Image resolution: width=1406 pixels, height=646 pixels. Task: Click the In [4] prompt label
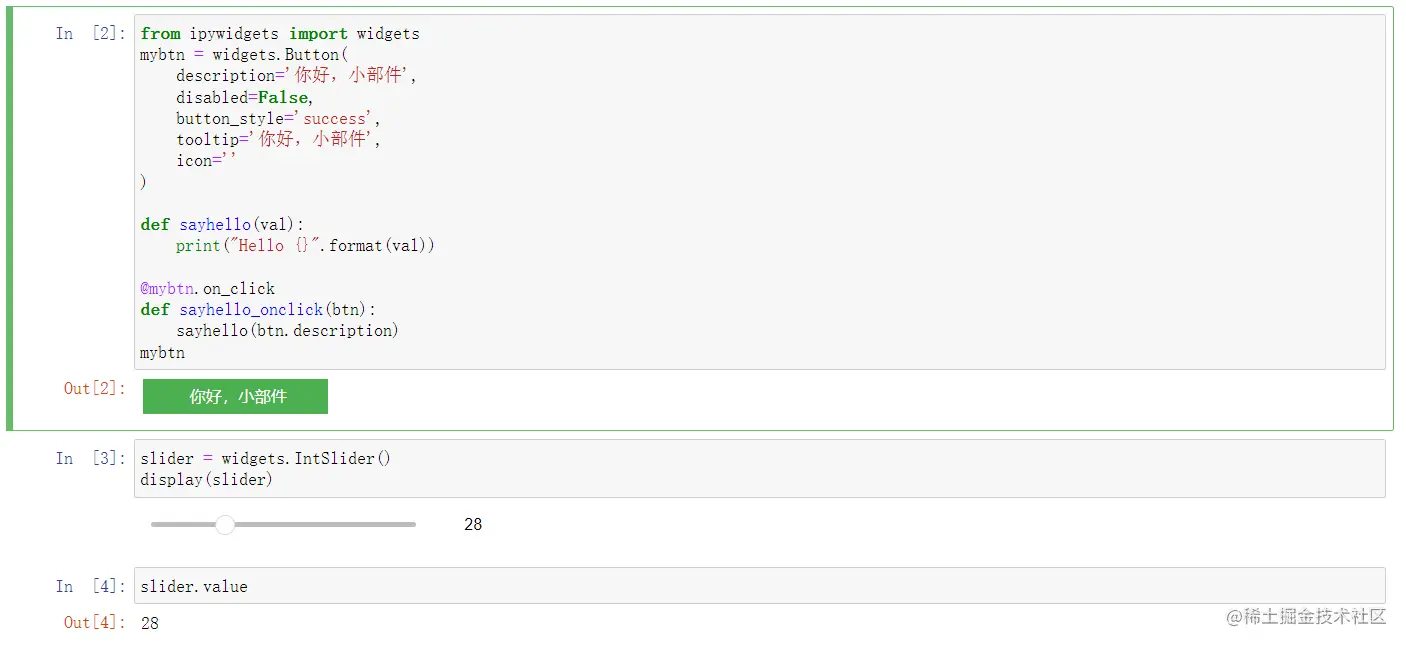pyautogui.click(x=88, y=586)
